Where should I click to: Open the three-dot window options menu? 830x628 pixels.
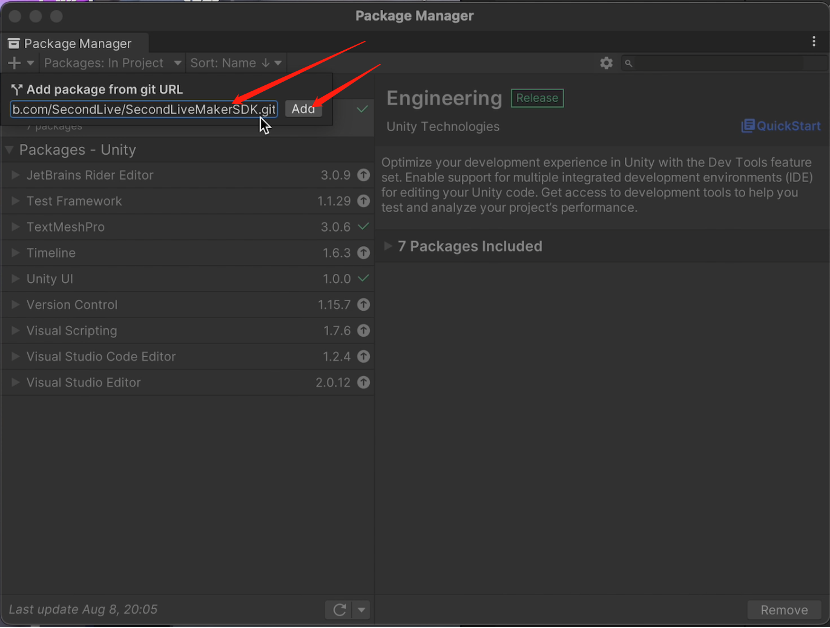click(814, 42)
